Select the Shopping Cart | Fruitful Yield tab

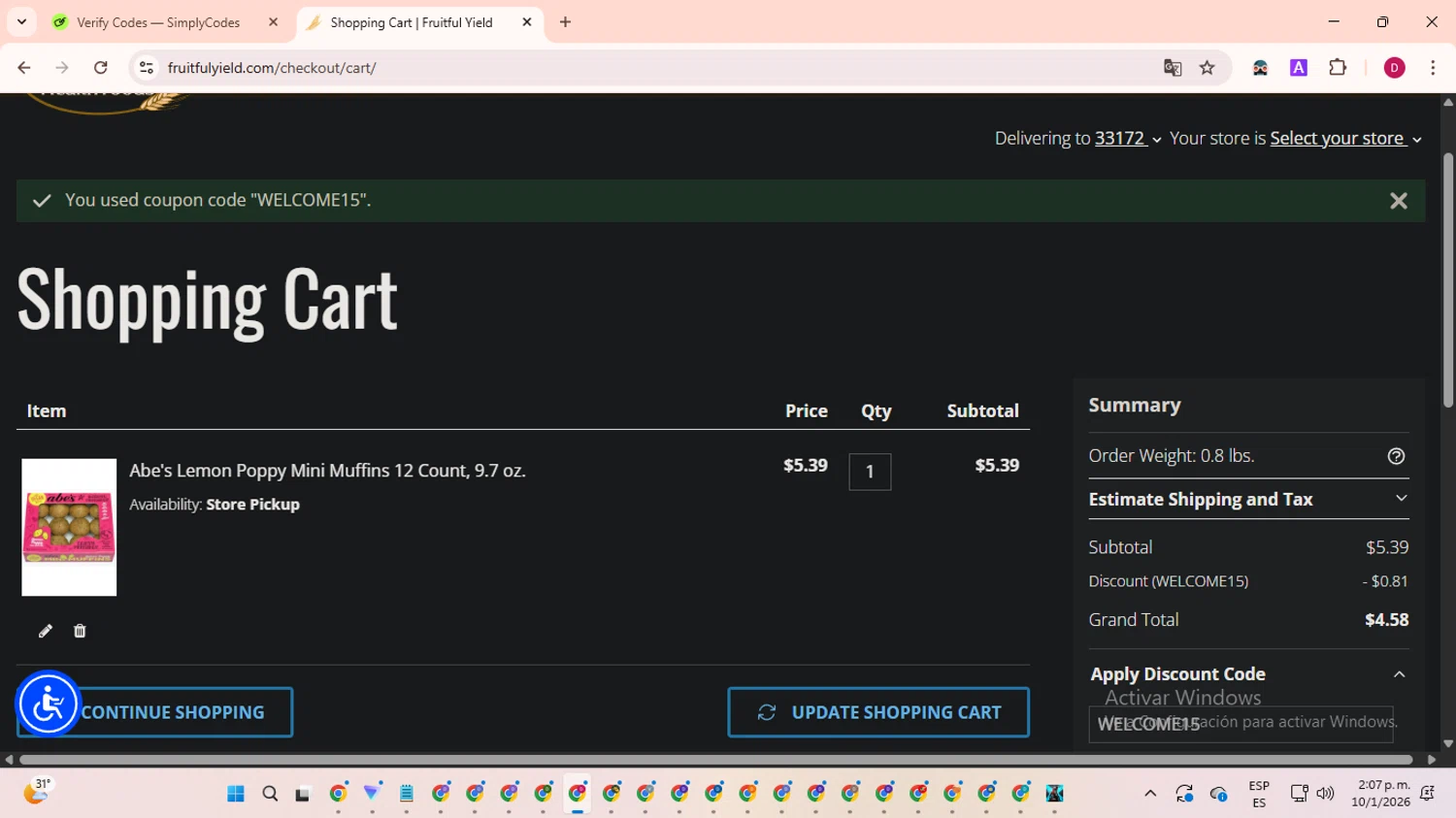pyautogui.click(x=412, y=22)
